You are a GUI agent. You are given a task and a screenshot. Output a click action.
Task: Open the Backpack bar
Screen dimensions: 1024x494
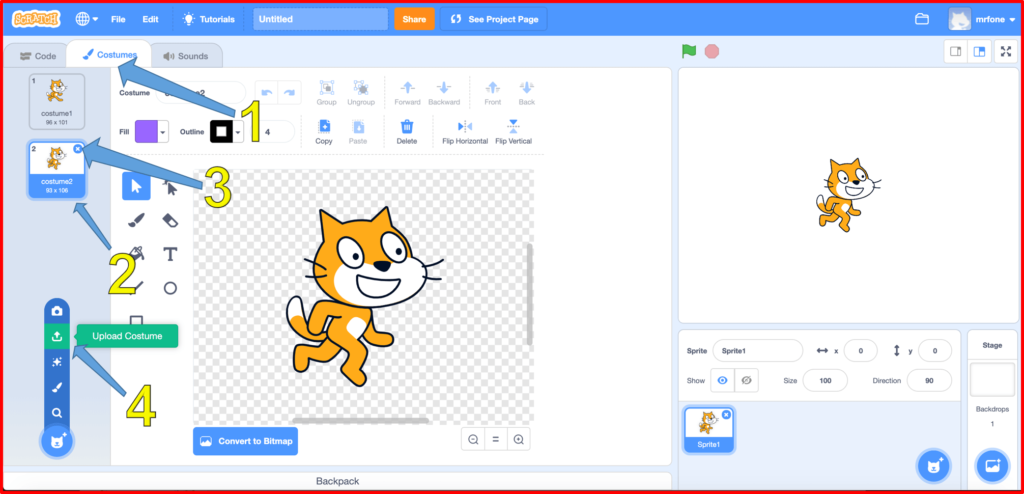(338, 481)
